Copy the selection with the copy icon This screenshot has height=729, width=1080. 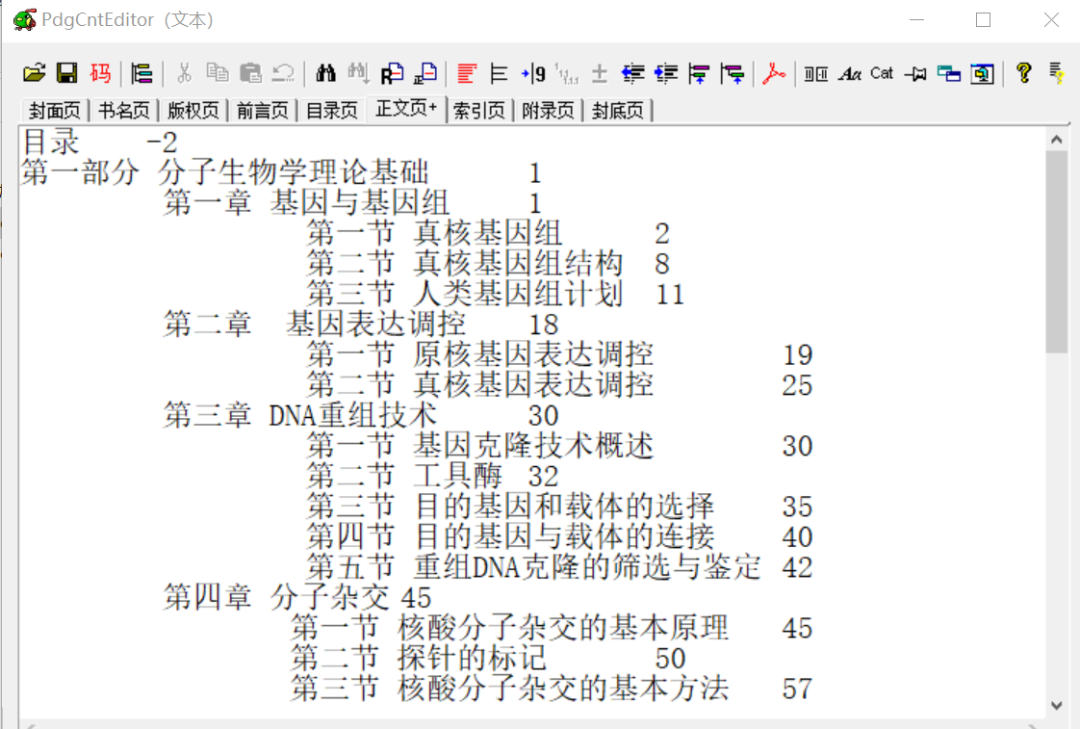[x=217, y=72]
